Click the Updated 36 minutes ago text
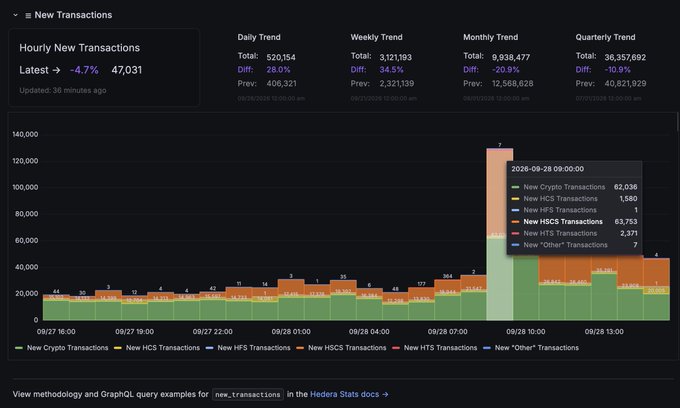Screen dimensions: 680x408 pos(63,90)
